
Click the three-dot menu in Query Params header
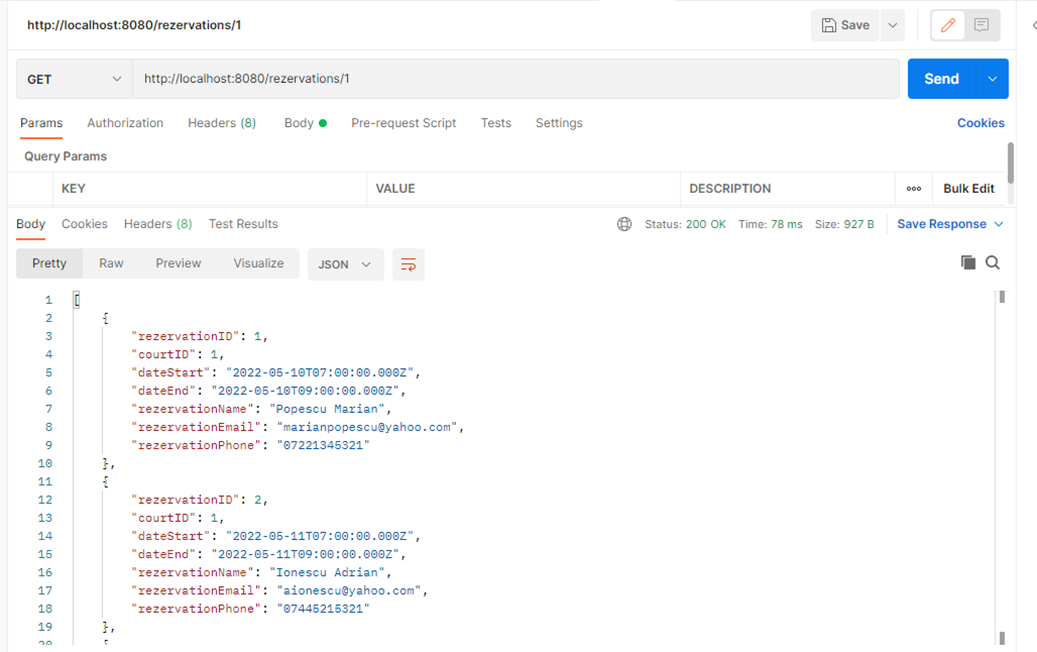(913, 188)
